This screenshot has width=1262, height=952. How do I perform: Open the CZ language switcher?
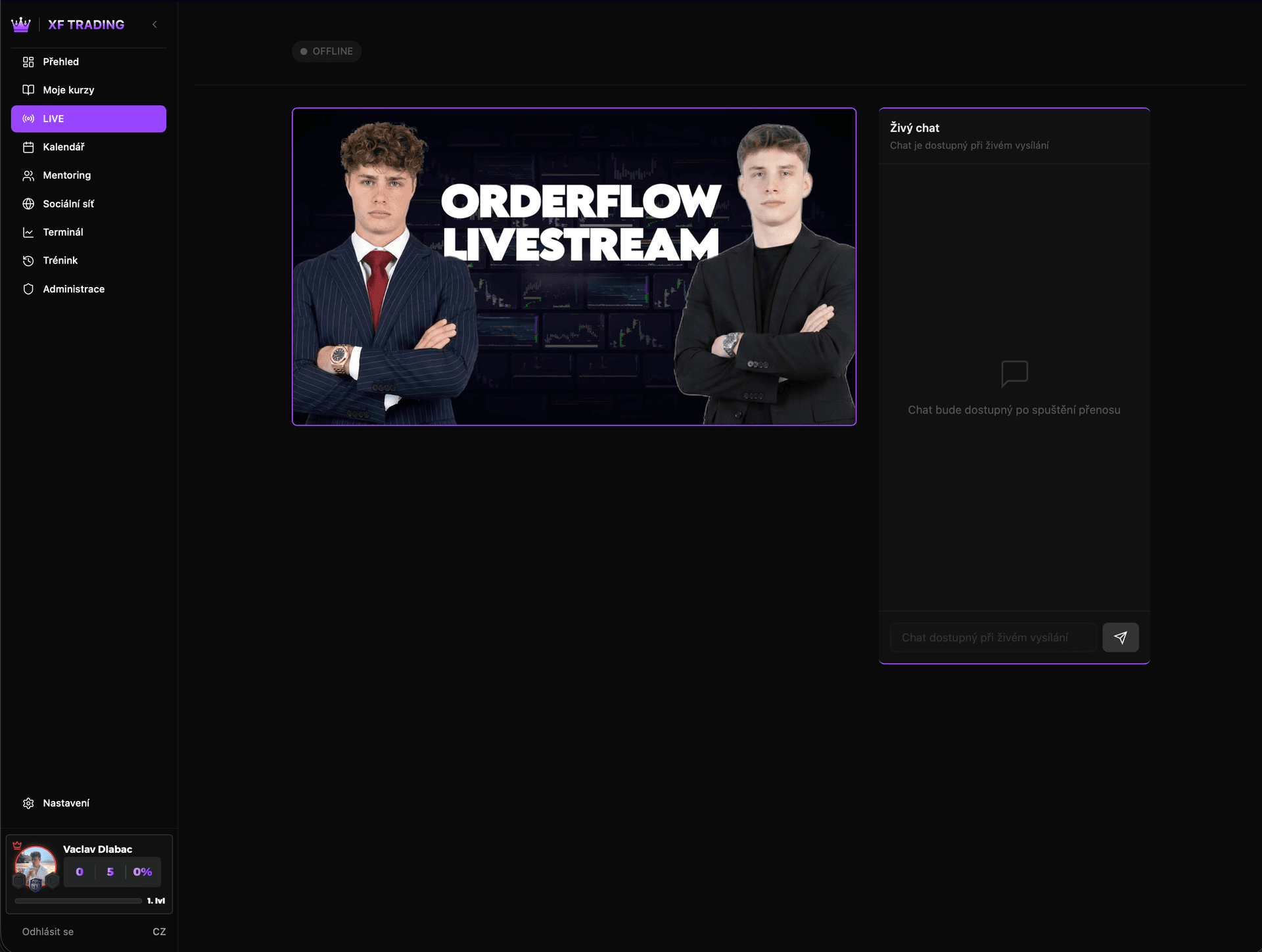pyautogui.click(x=159, y=932)
